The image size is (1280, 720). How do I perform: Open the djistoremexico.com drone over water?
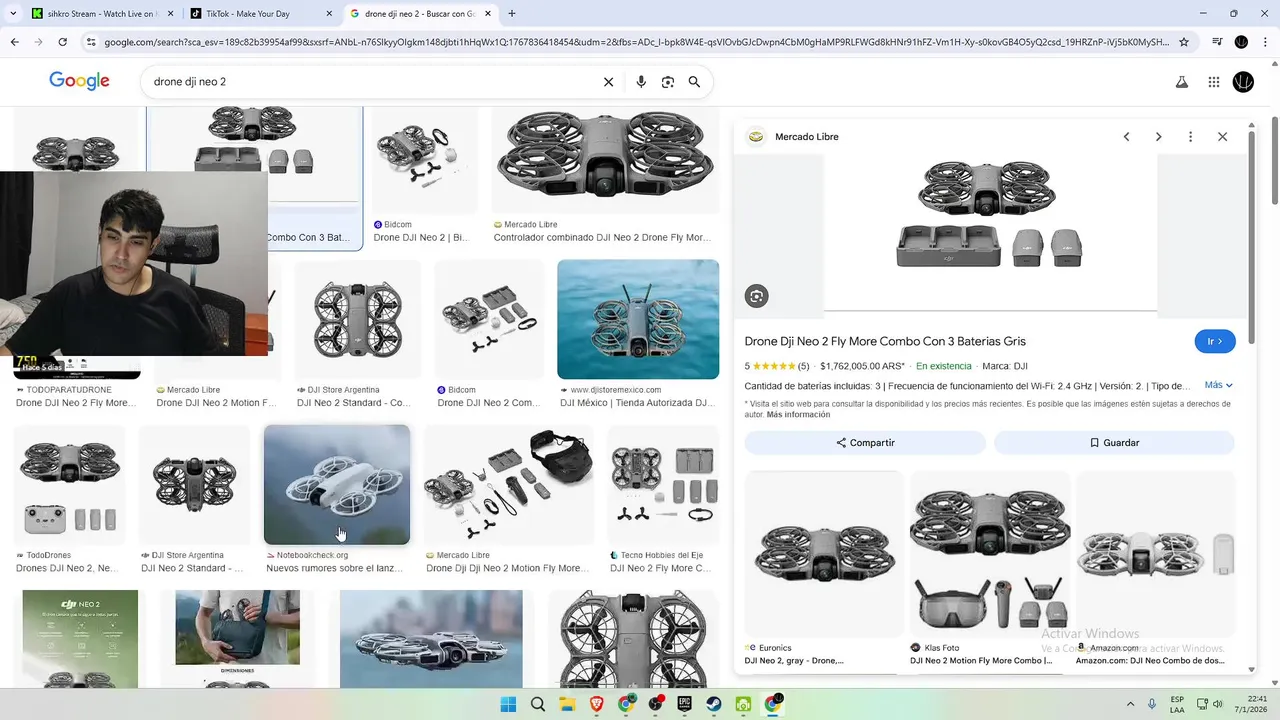tap(638, 319)
